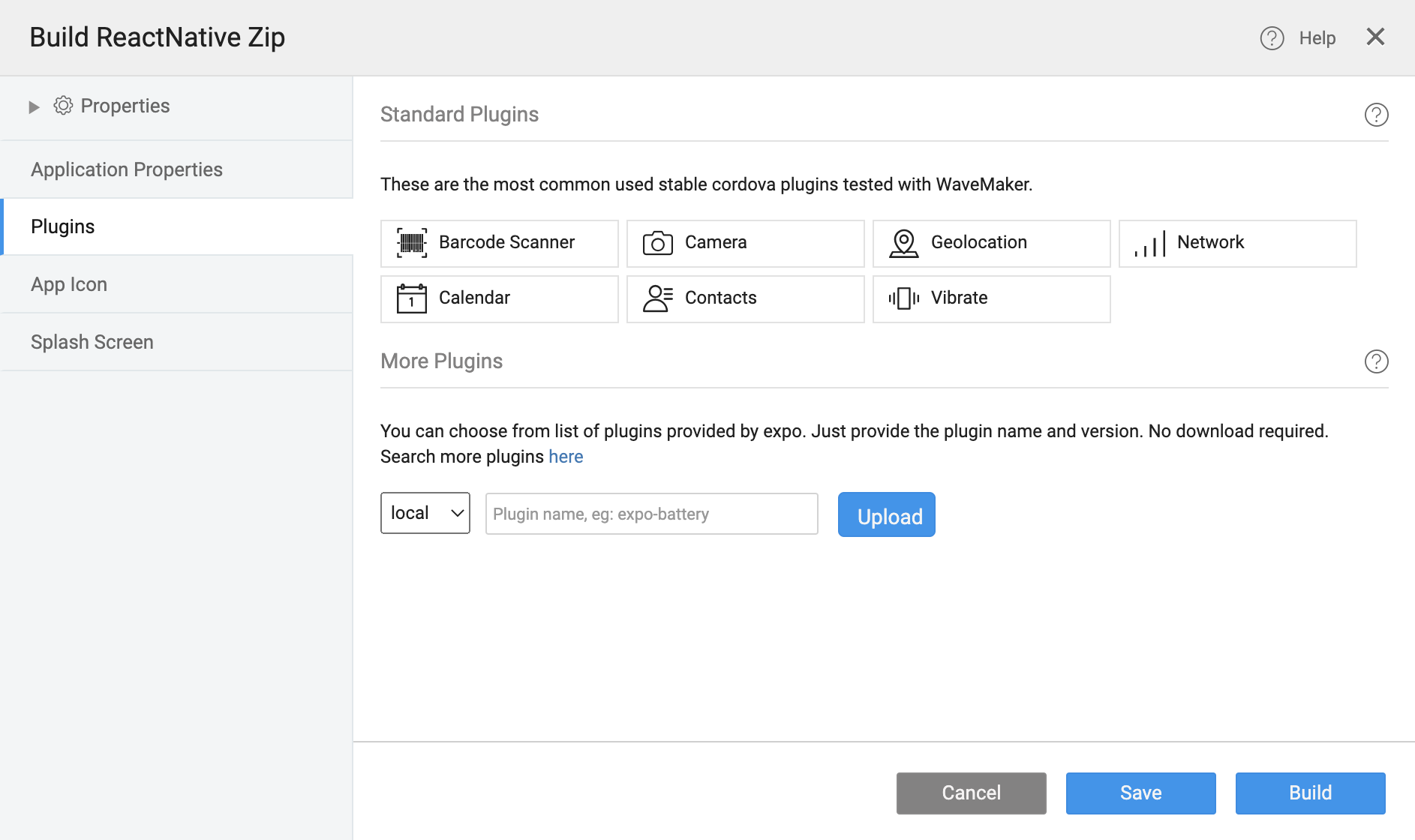Click the More Plugins help icon
This screenshot has height=840, width=1415.
pos(1376,361)
